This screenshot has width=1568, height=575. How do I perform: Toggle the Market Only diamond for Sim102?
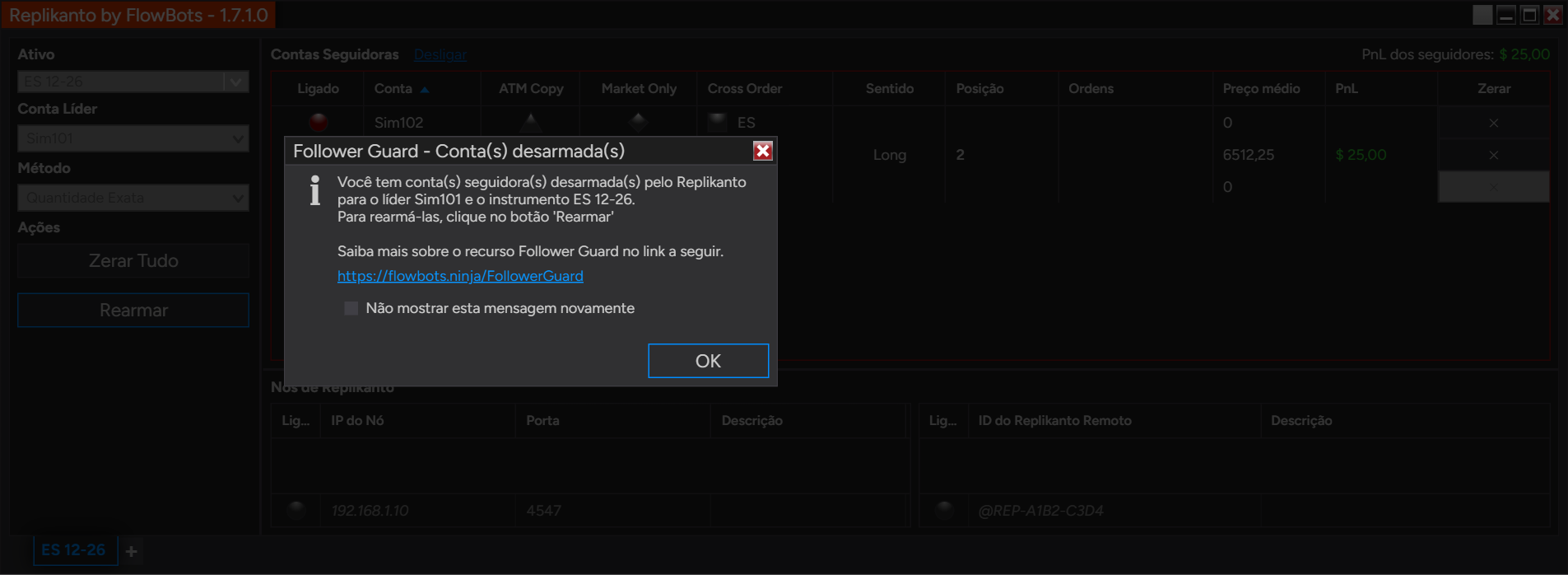point(638,122)
